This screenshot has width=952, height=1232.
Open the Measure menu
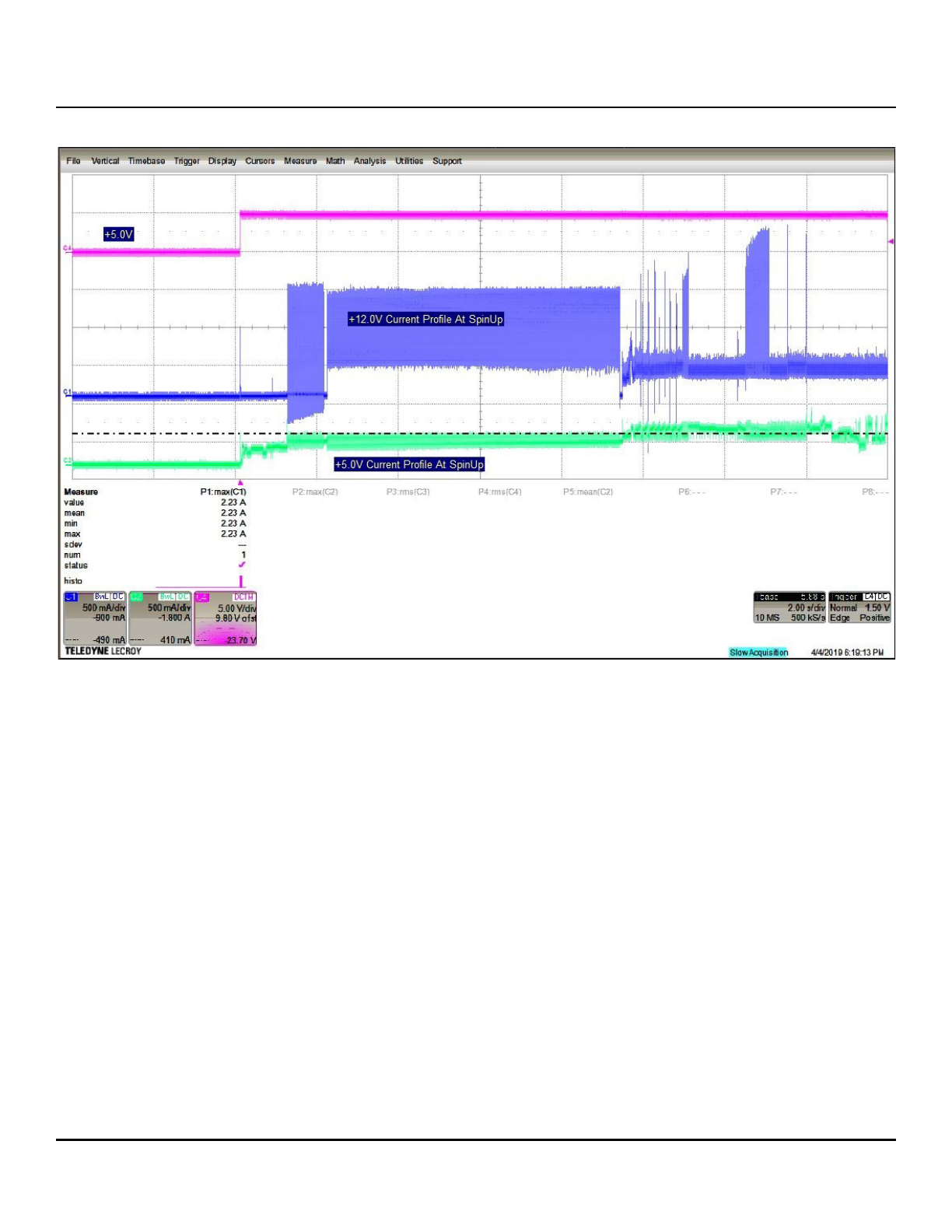[x=300, y=161]
